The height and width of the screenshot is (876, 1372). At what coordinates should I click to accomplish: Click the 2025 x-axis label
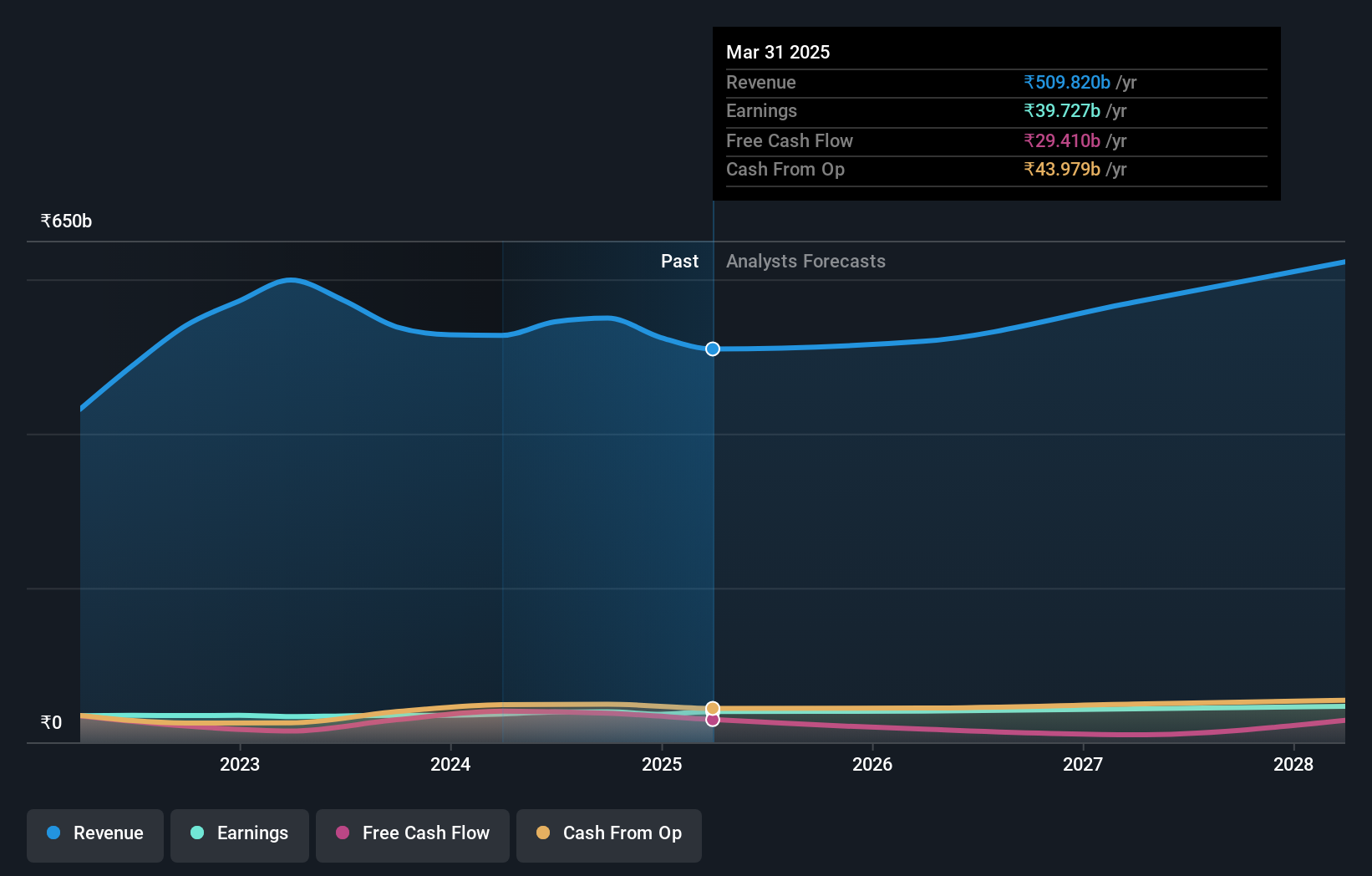tap(662, 764)
